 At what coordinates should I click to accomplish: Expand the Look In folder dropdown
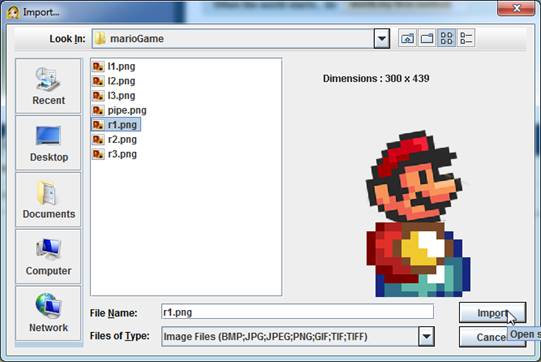pos(382,38)
